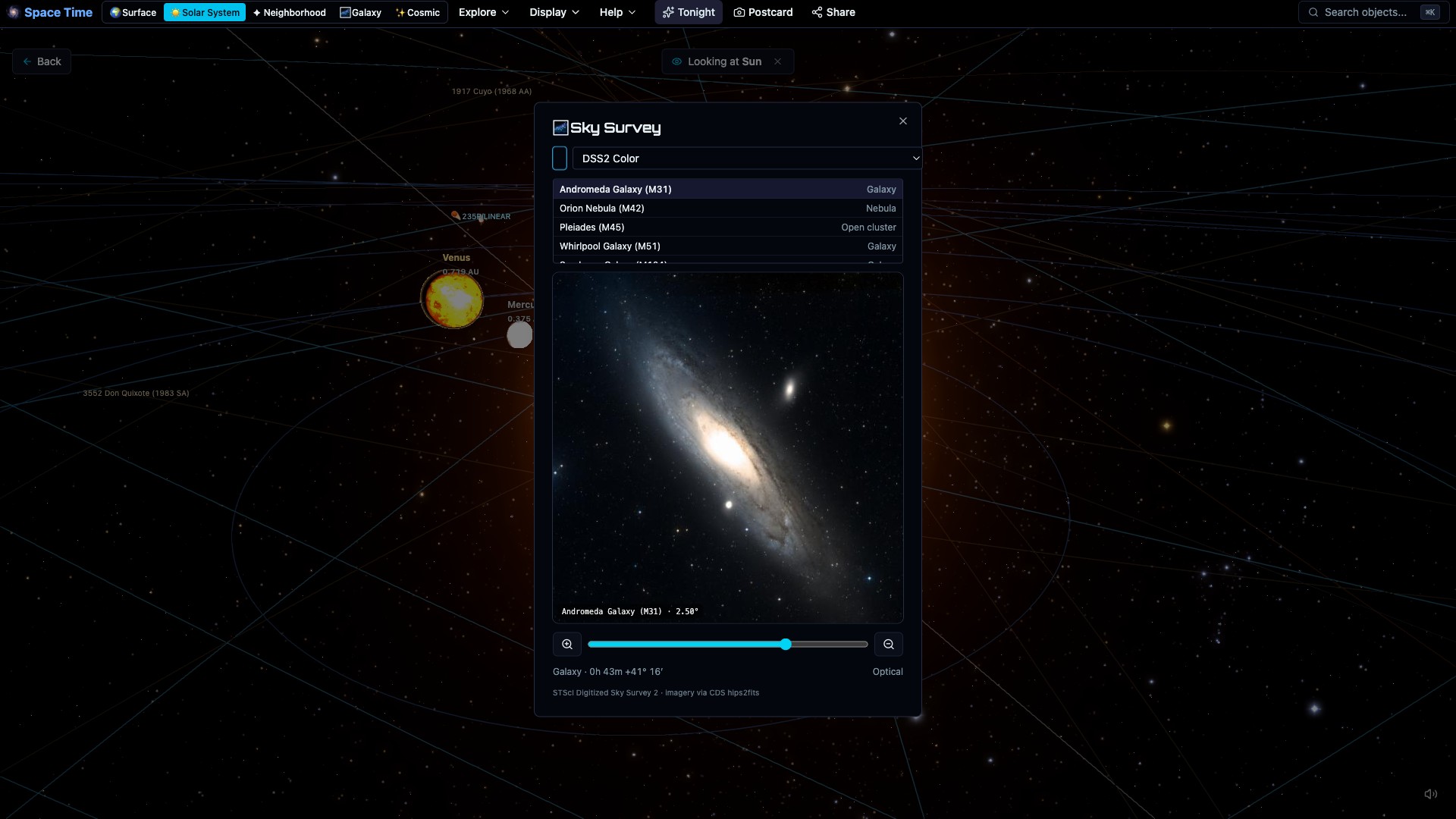Image resolution: width=1456 pixels, height=819 pixels.
Task: Click the Share network icon
Action: click(817, 12)
